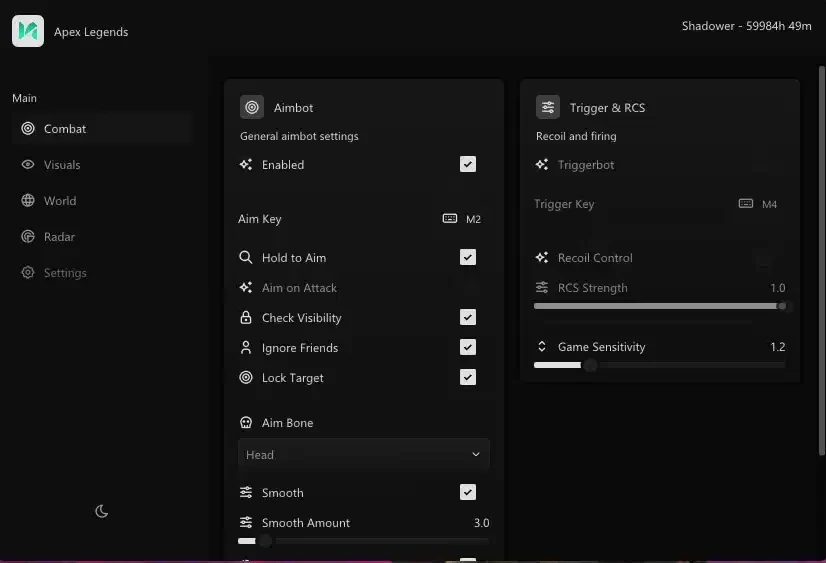Viewport: 826px width, 563px height.
Task: Click the green app logo icon
Action: (28, 31)
